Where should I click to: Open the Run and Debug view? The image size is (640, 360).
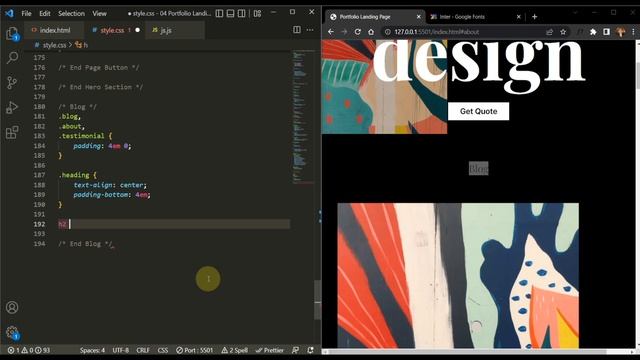(12, 107)
